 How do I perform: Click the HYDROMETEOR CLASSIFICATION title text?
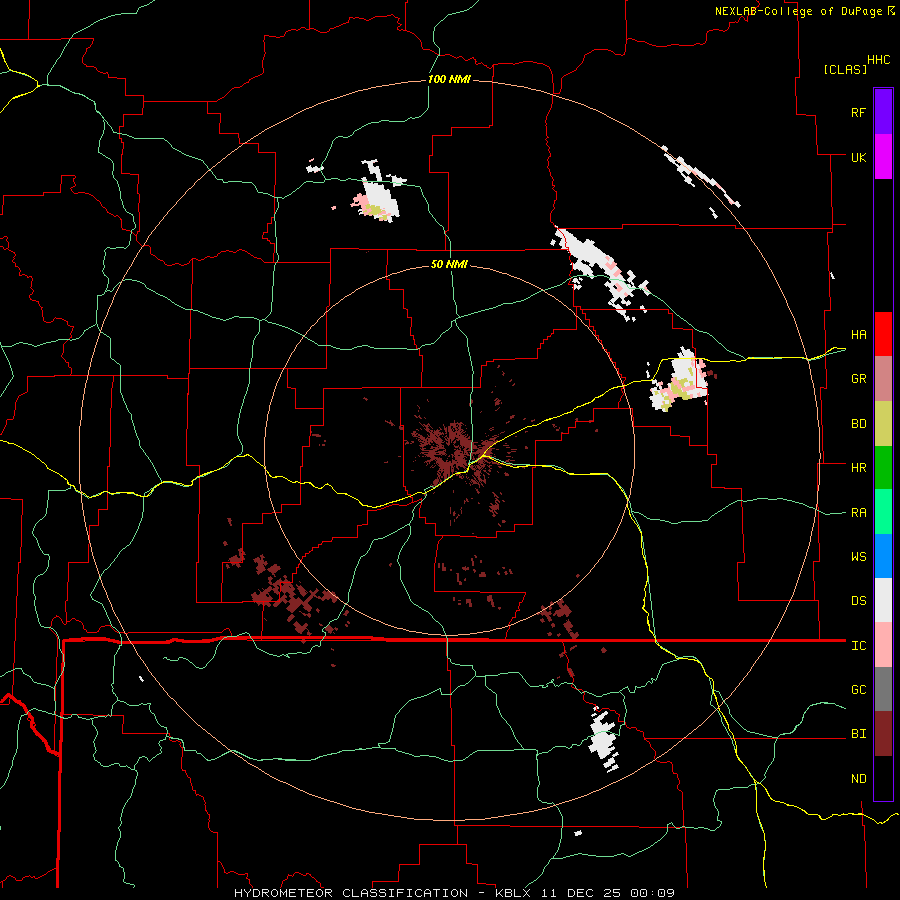tap(351, 893)
